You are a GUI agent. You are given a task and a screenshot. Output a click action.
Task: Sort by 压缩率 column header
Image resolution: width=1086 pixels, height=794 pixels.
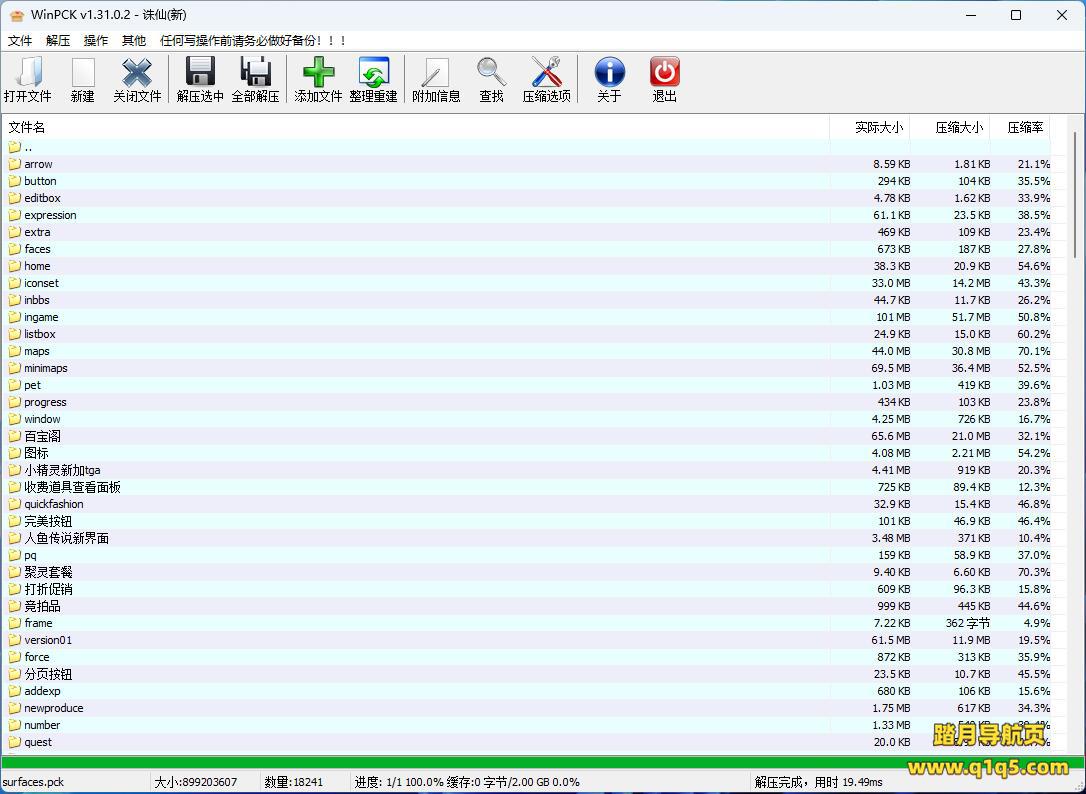1025,127
